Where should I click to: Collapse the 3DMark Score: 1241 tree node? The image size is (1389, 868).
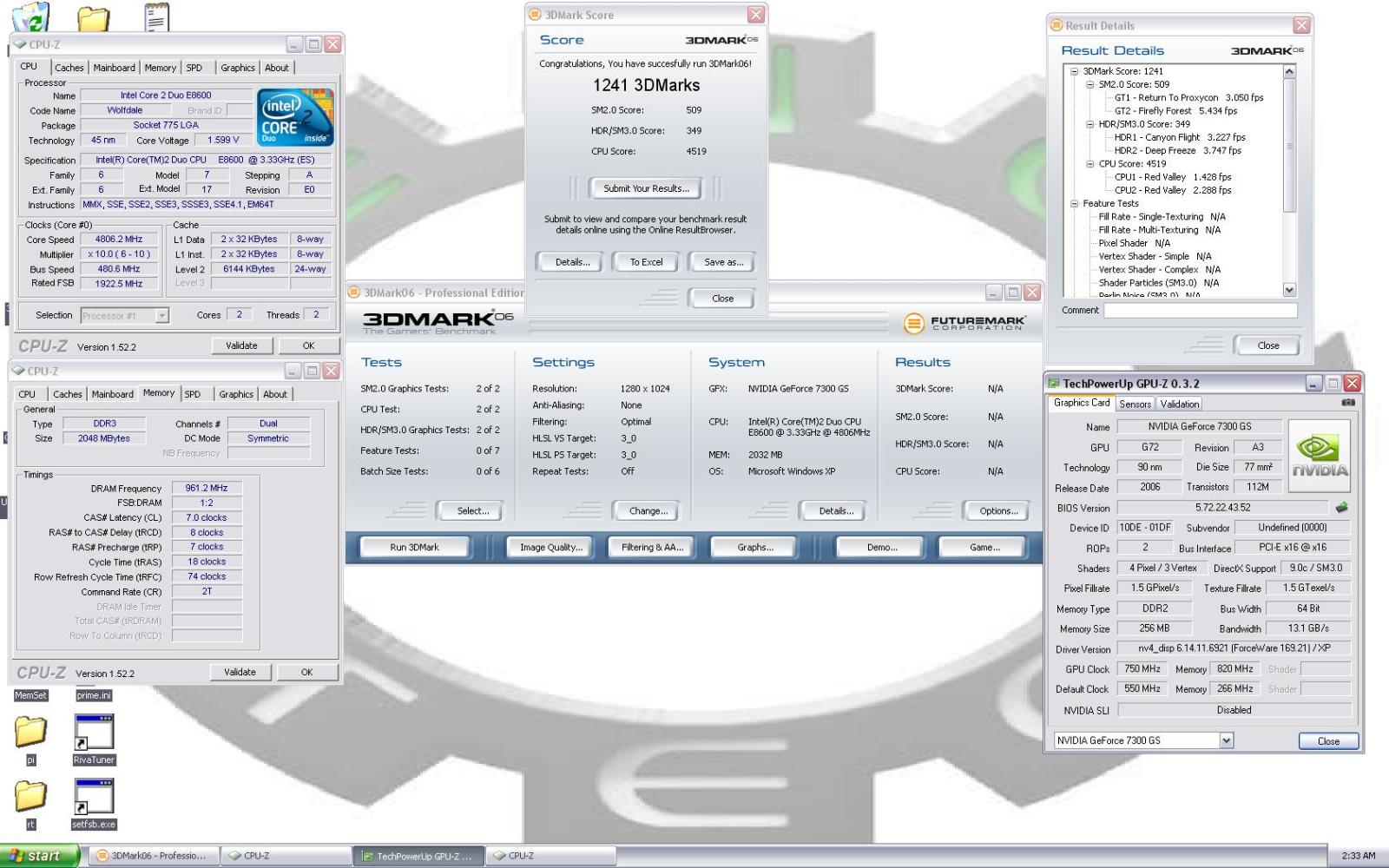tap(1074, 71)
